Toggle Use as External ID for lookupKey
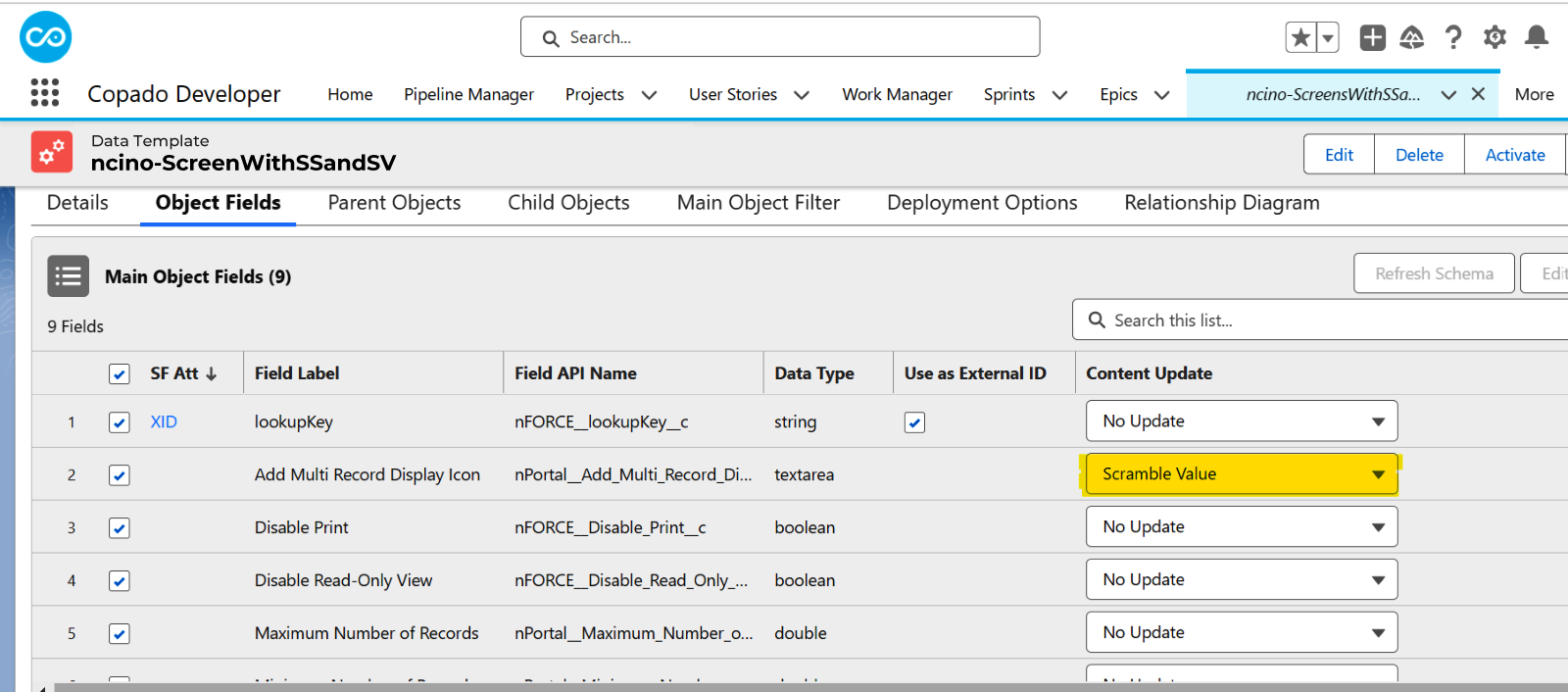This screenshot has height=692, width=1568. pyautogui.click(x=914, y=422)
